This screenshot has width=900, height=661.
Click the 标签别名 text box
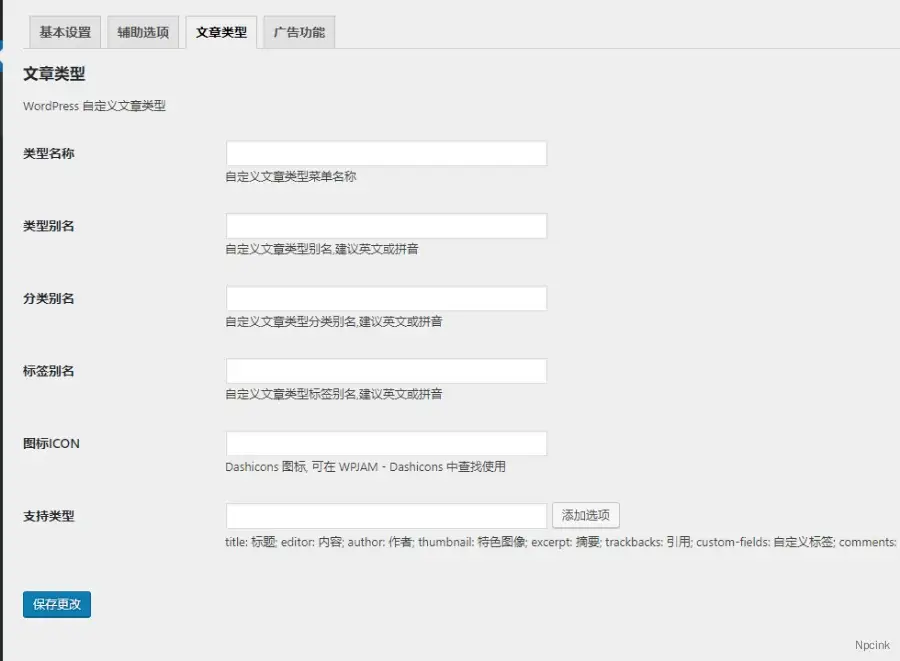tap(386, 370)
